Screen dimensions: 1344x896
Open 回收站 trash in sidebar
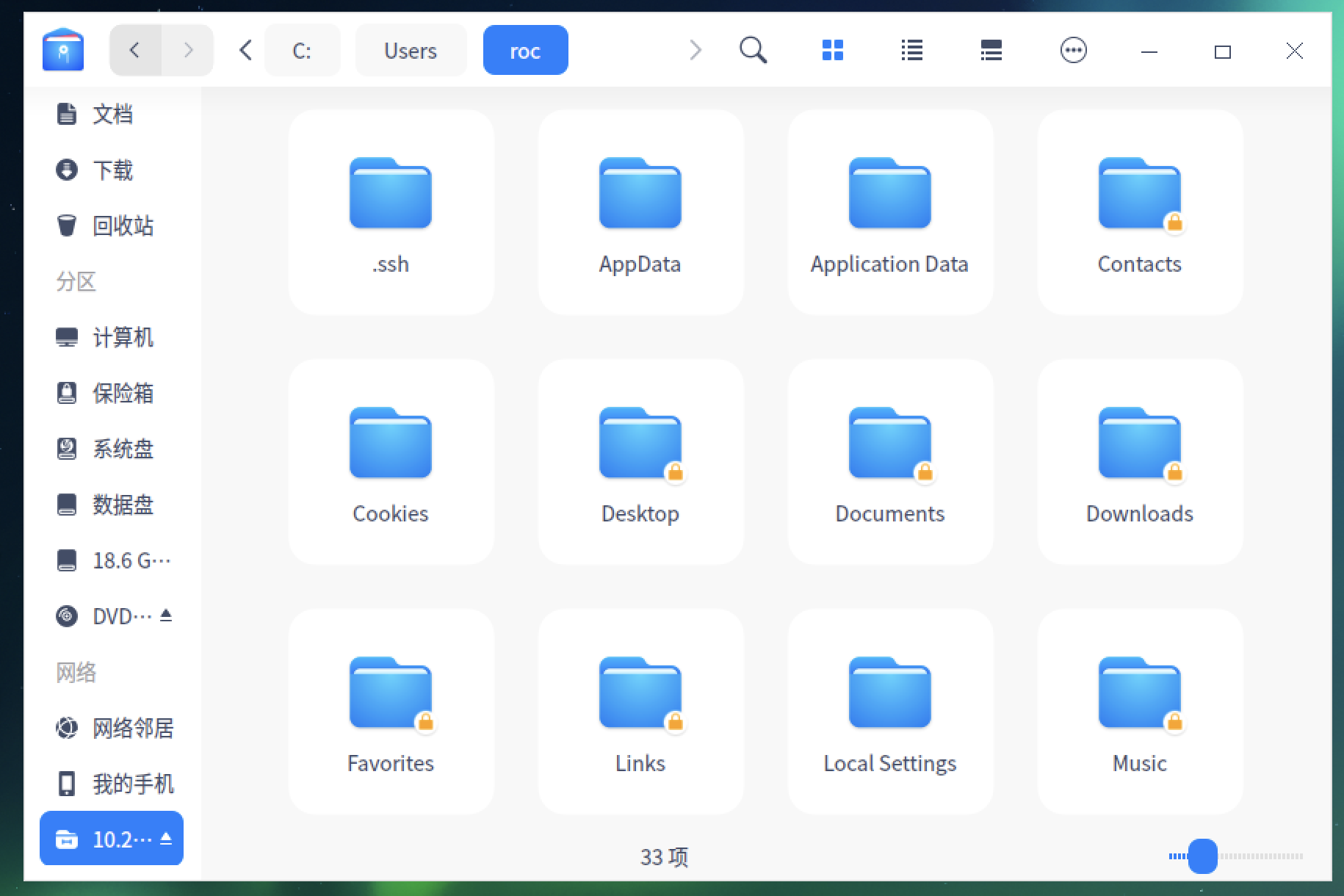point(112,225)
